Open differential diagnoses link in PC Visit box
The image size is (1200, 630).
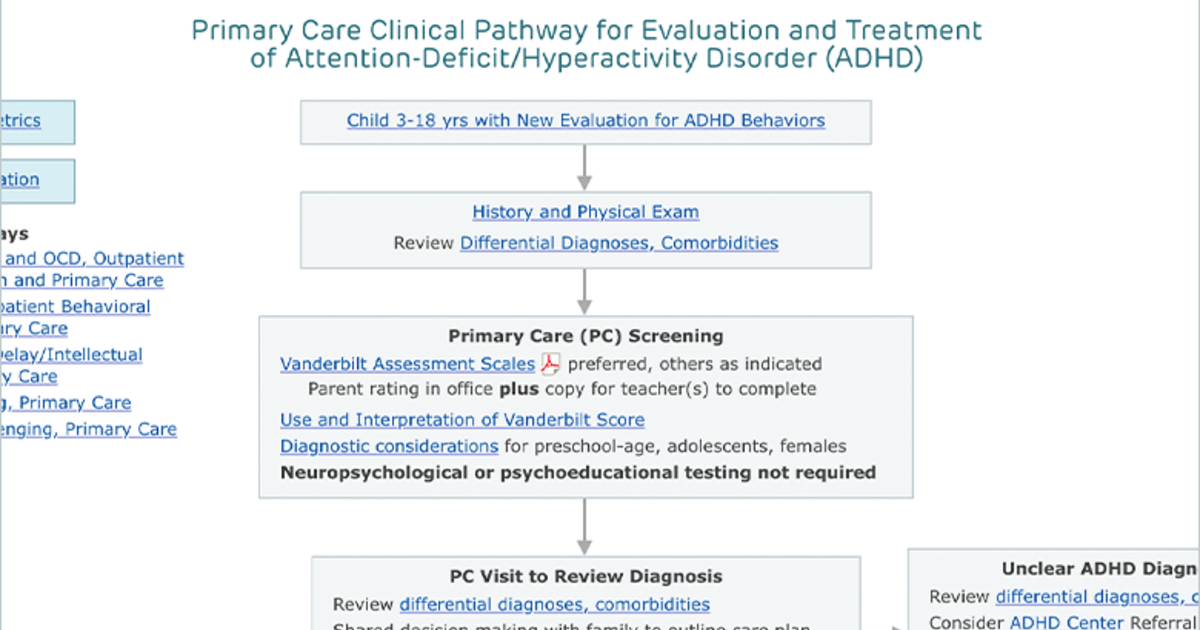coord(555,605)
